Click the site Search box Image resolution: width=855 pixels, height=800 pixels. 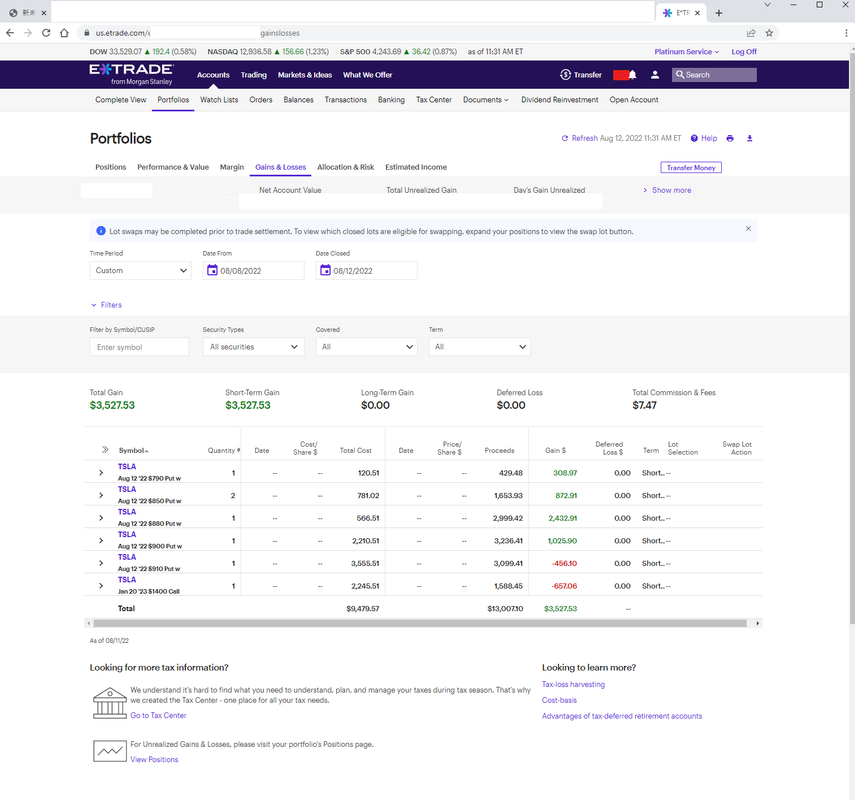(x=714, y=75)
